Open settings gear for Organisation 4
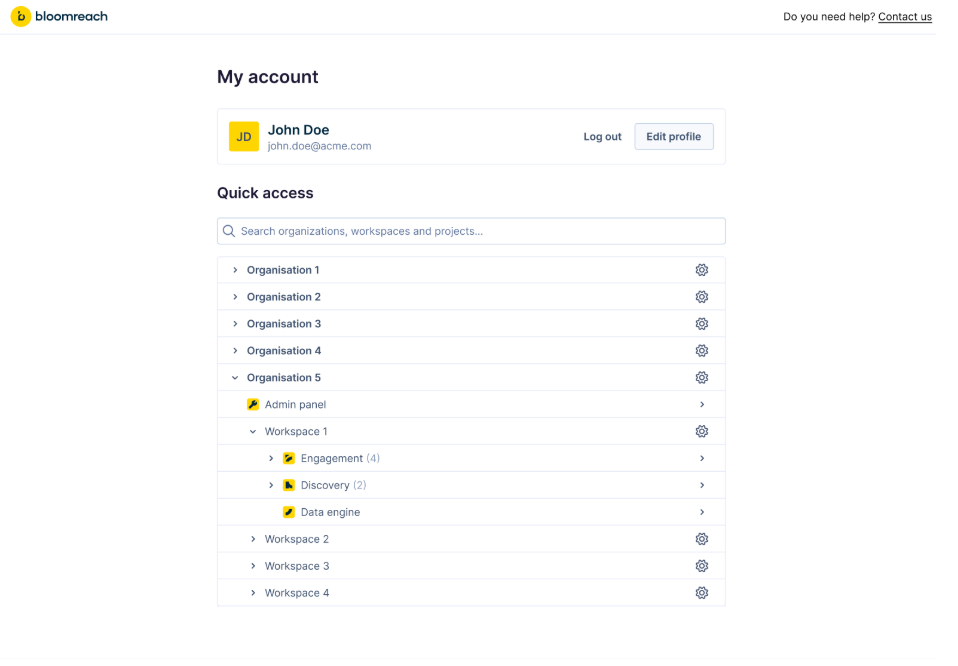This screenshot has height=666, width=958. pyautogui.click(x=701, y=351)
